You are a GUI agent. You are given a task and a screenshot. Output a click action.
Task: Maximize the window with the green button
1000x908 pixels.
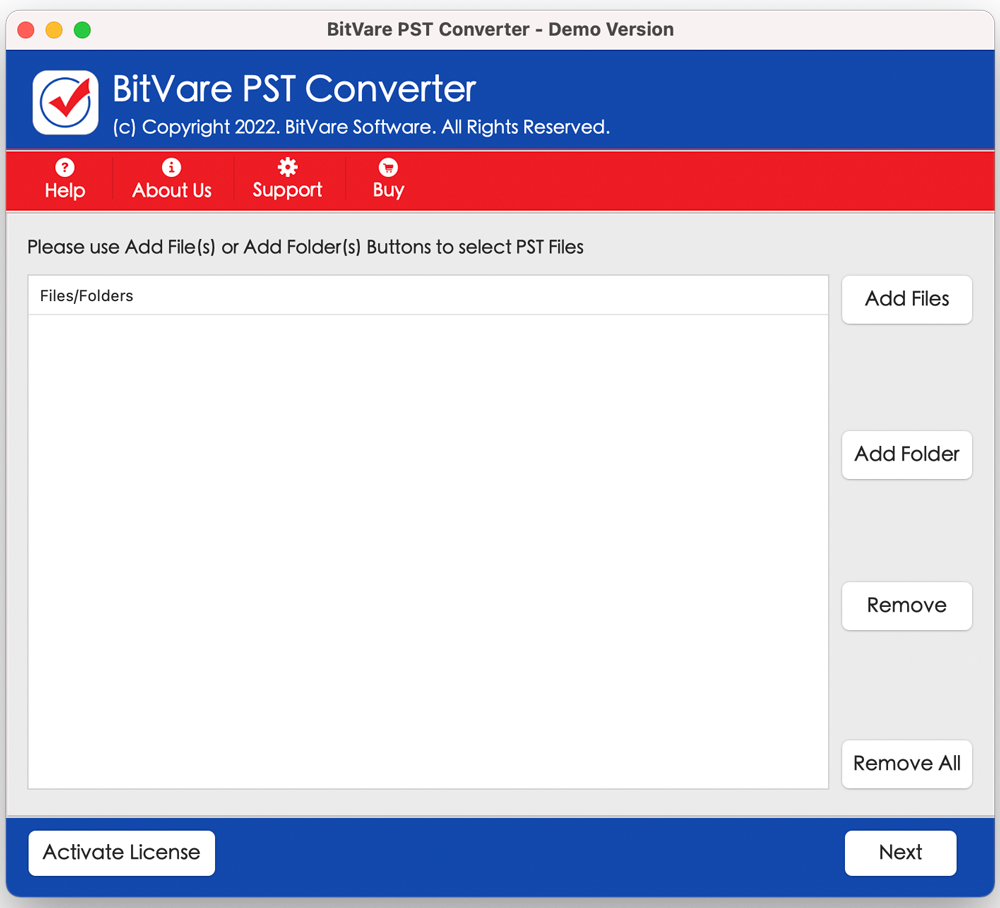pos(82,30)
